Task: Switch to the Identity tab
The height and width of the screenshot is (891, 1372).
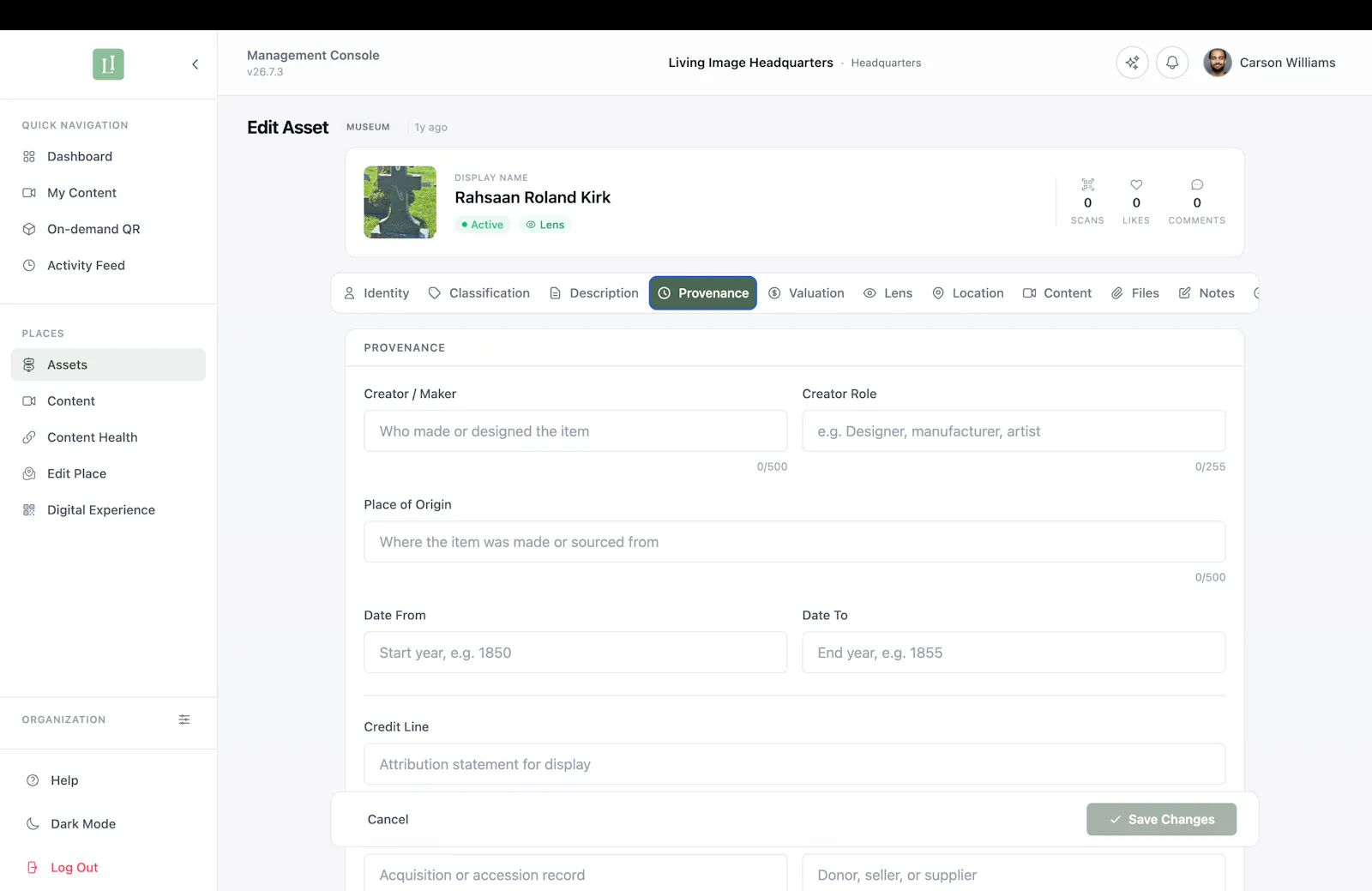Action: [x=376, y=293]
